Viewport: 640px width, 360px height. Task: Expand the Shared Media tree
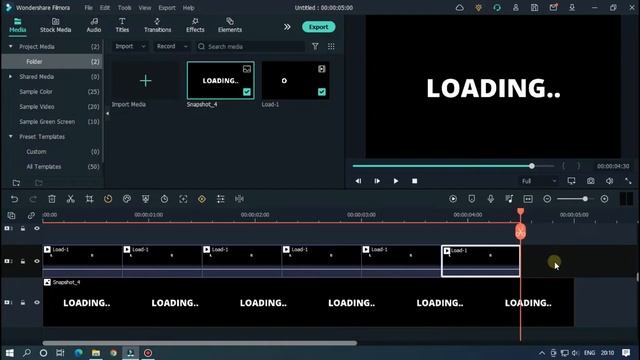point(11,76)
